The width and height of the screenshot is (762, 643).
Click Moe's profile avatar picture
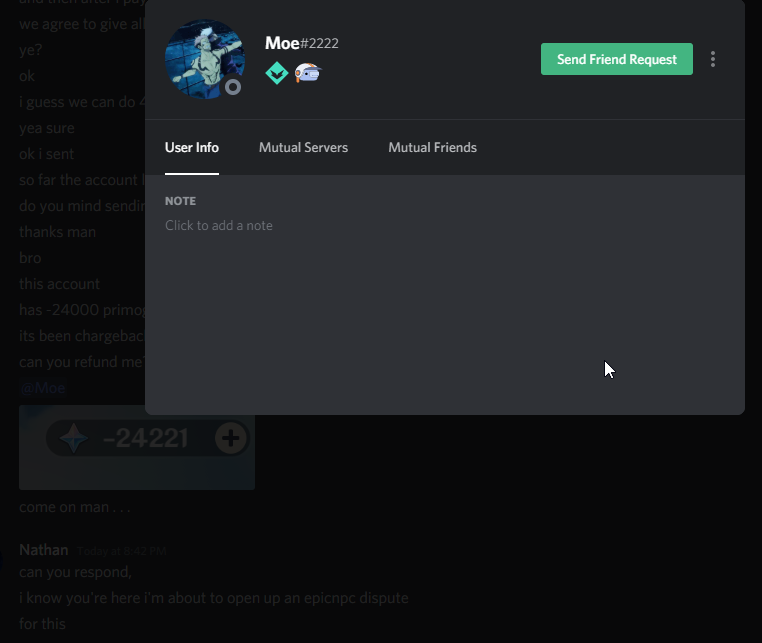tap(205, 59)
